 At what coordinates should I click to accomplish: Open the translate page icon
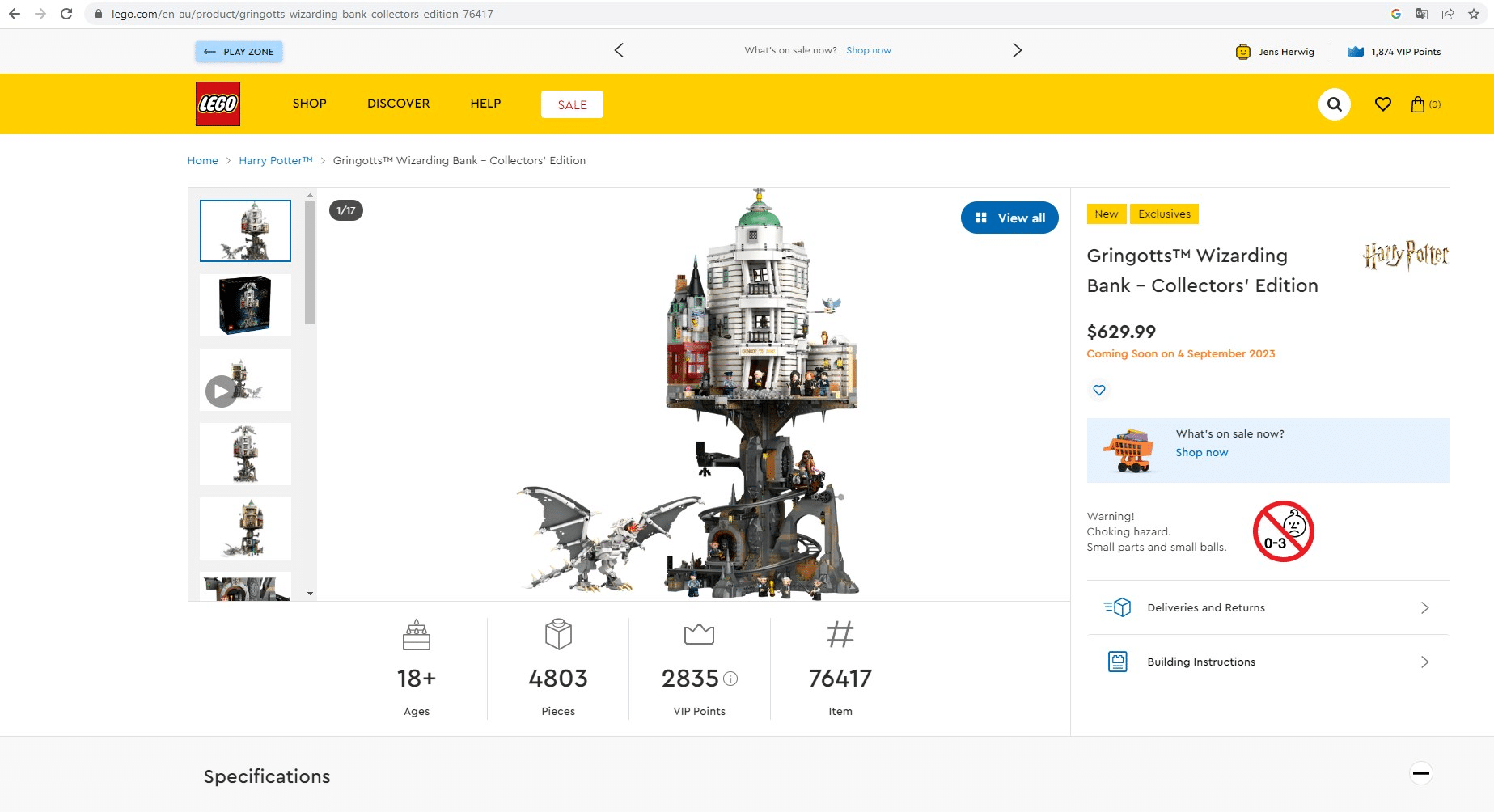pyautogui.click(x=1421, y=14)
